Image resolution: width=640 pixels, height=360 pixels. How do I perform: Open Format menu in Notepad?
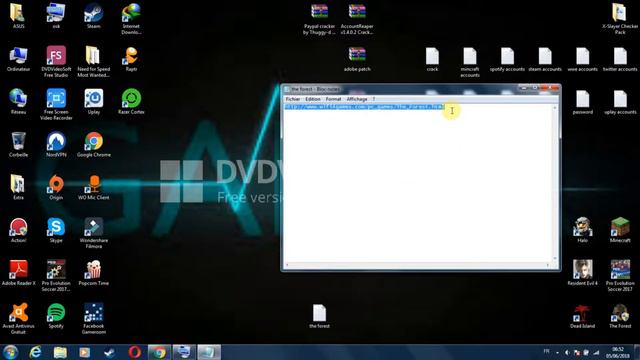point(333,99)
